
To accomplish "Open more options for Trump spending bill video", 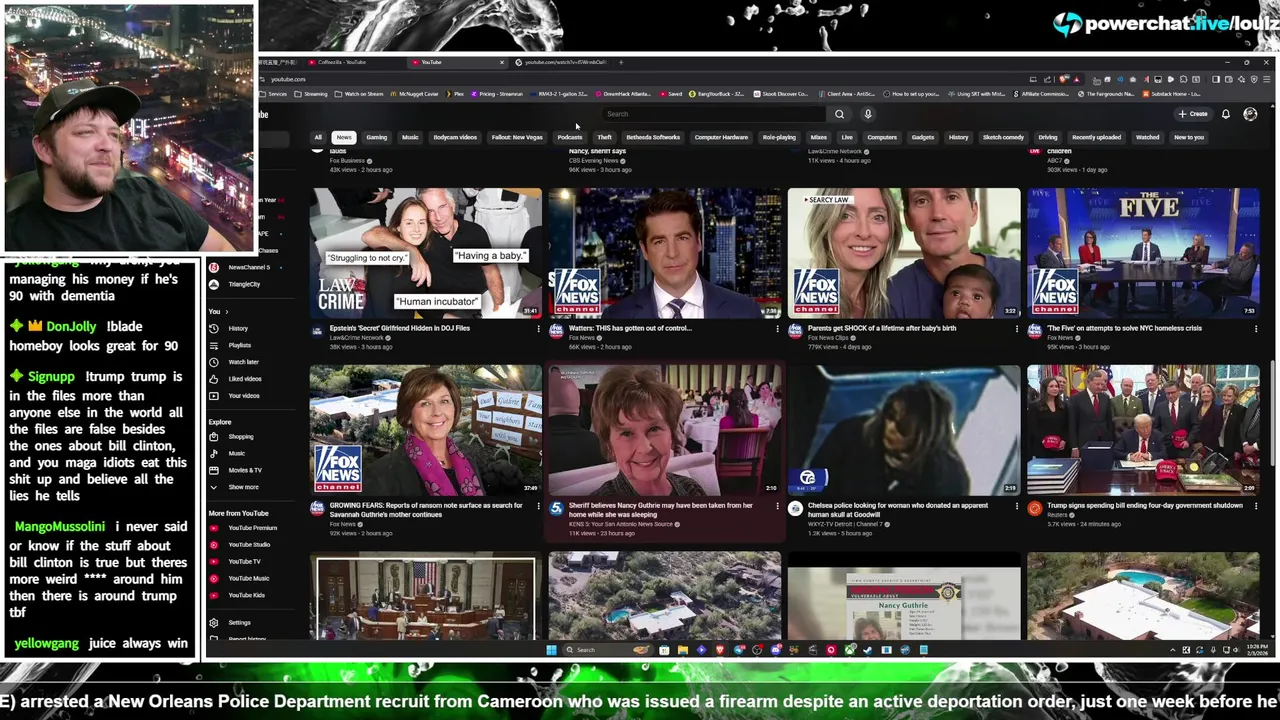I will click(1256, 506).
